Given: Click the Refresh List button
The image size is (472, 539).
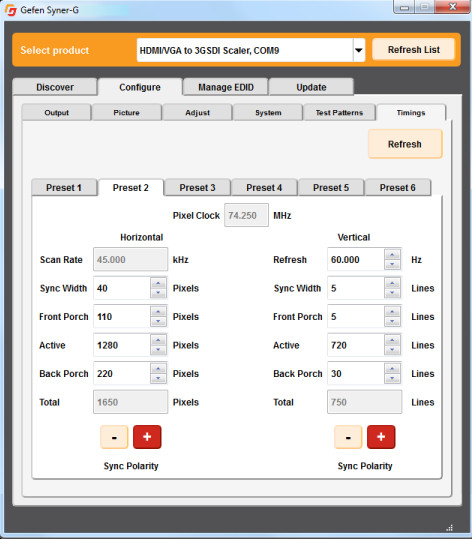Looking at the screenshot, I should point(414,50).
